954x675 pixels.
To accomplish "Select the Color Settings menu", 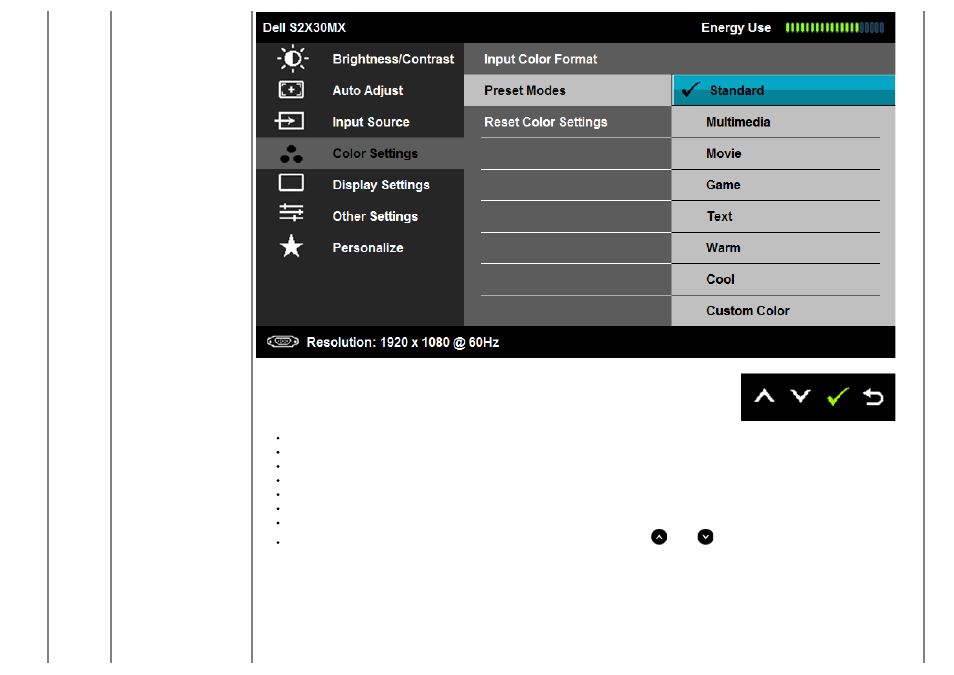I will (360, 153).
